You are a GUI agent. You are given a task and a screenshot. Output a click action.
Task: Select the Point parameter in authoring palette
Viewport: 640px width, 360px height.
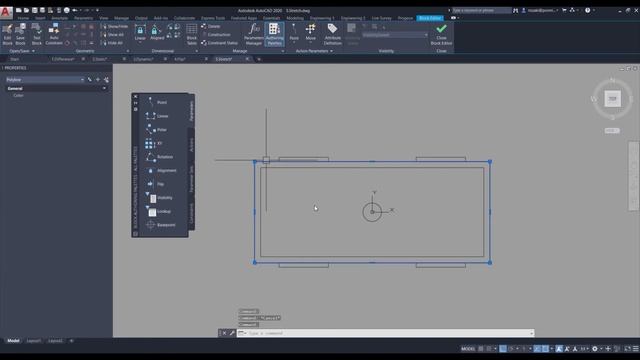coord(157,102)
